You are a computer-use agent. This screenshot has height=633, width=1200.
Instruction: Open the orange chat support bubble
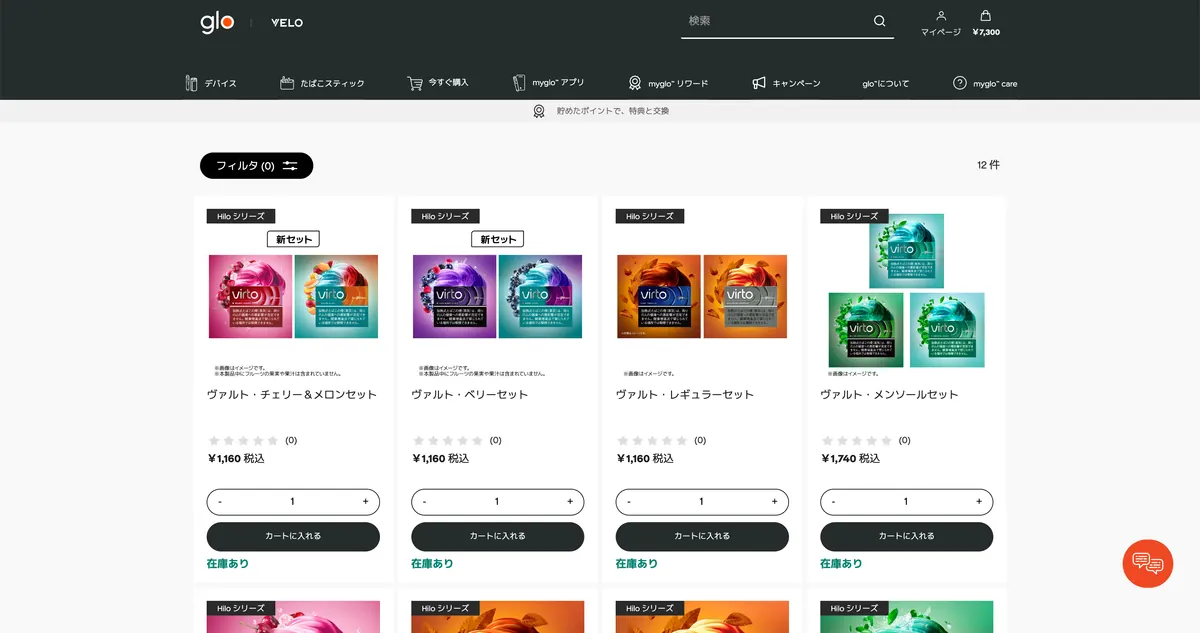[x=1148, y=564]
